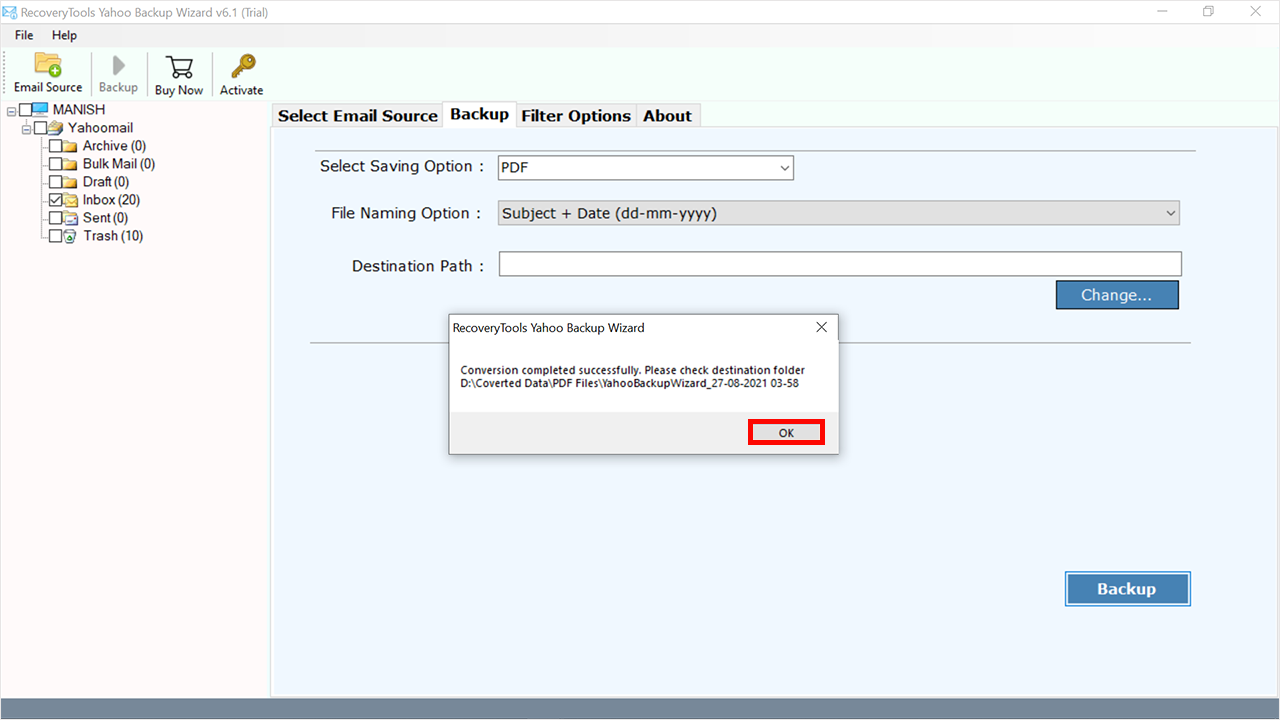The image size is (1280, 720).
Task: Click the Destination Path input field
Action: [840, 264]
